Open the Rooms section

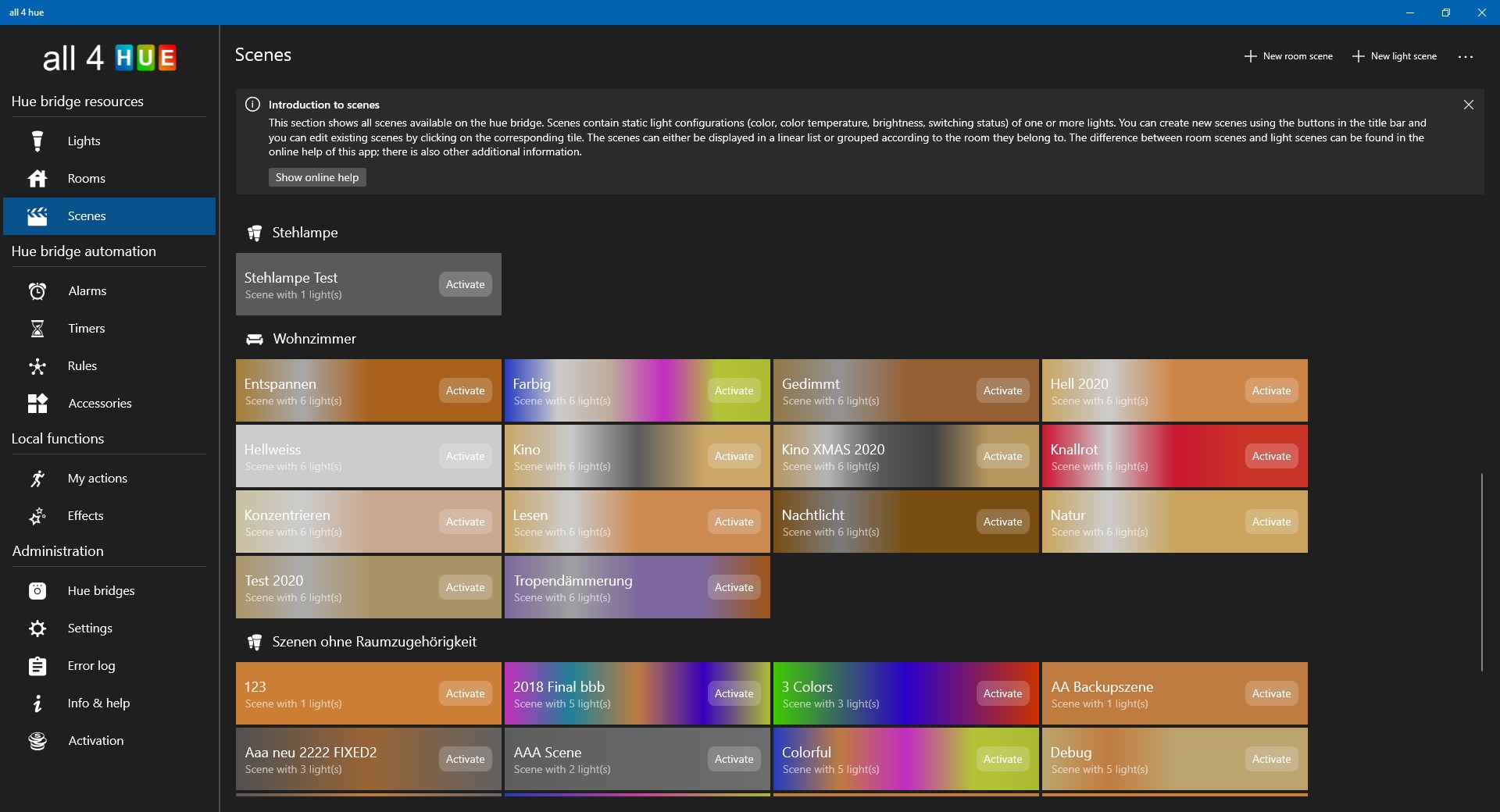86,178
